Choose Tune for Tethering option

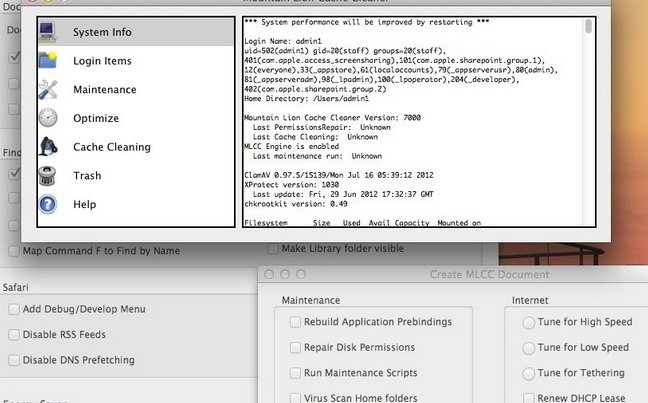528,374
